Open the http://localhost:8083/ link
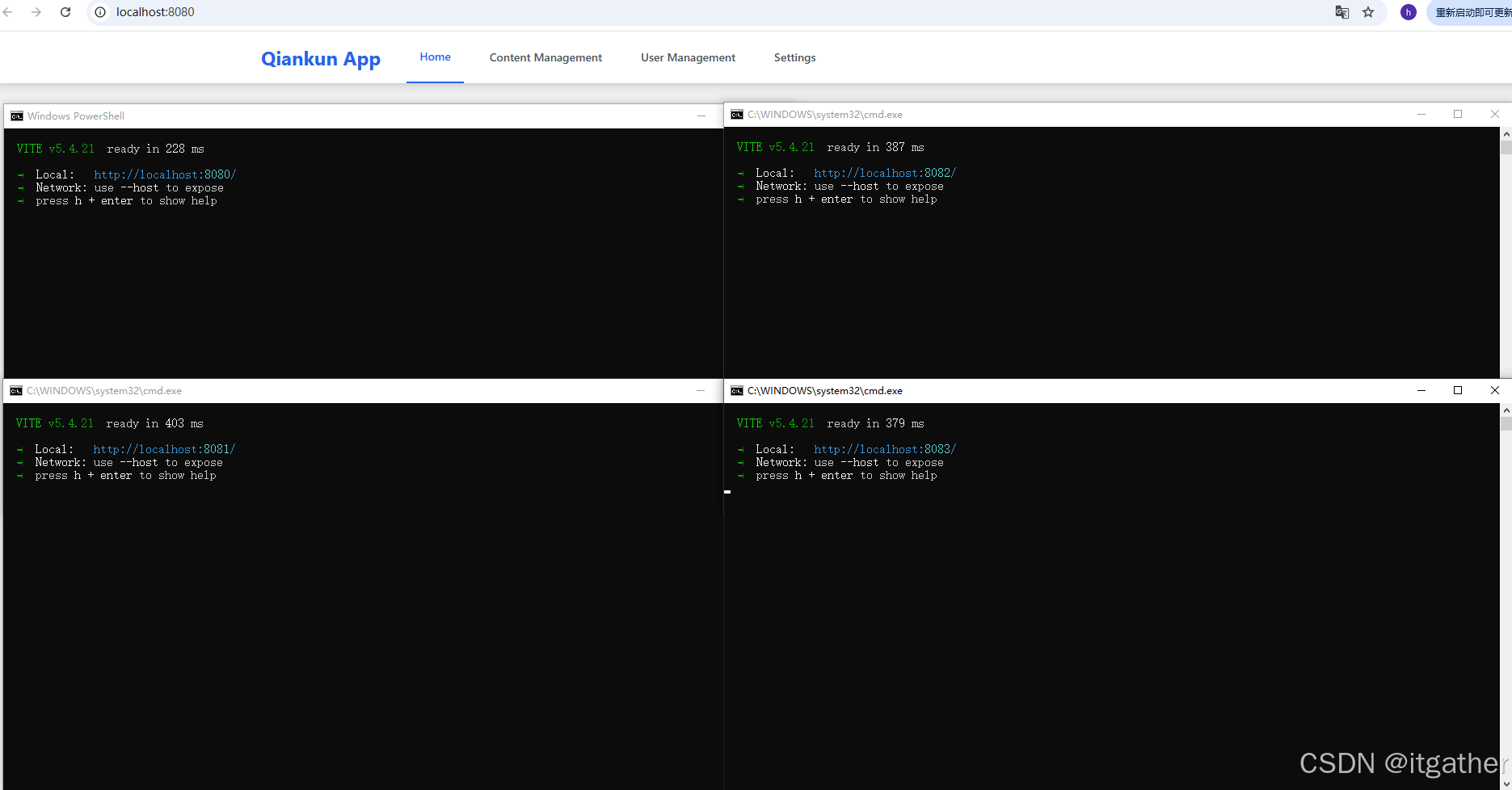The image size is (1512, 790). pos(885,449)
